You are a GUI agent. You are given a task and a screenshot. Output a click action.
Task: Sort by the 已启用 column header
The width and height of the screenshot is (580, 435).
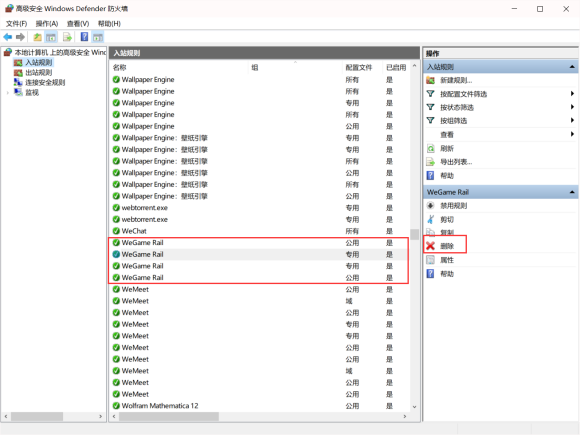click(396, 67)
